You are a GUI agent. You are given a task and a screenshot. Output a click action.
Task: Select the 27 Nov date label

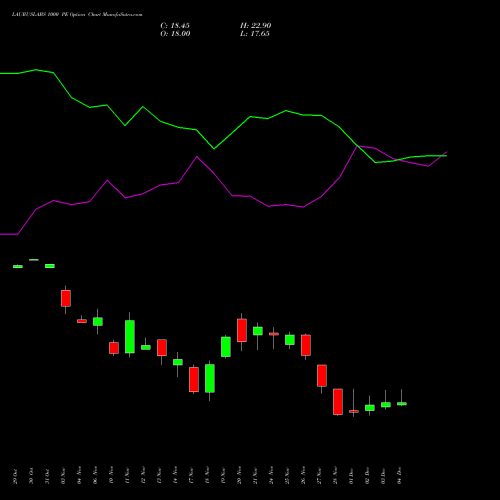(x=319, y=476)
